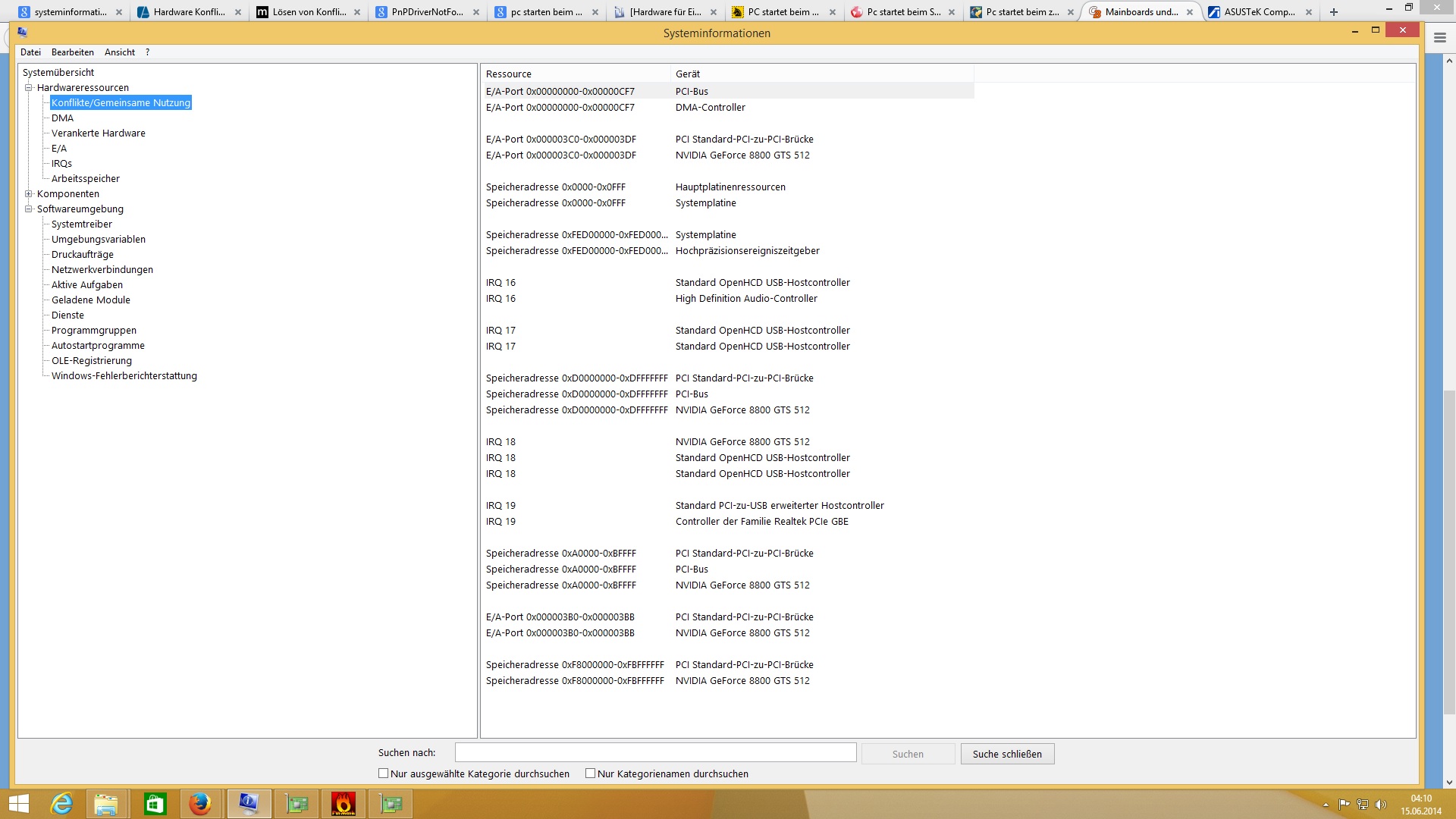
Task: Enable 'Nur Kategorienamen durchsuchen' checkbox
Action: click(x=590, y=773)
